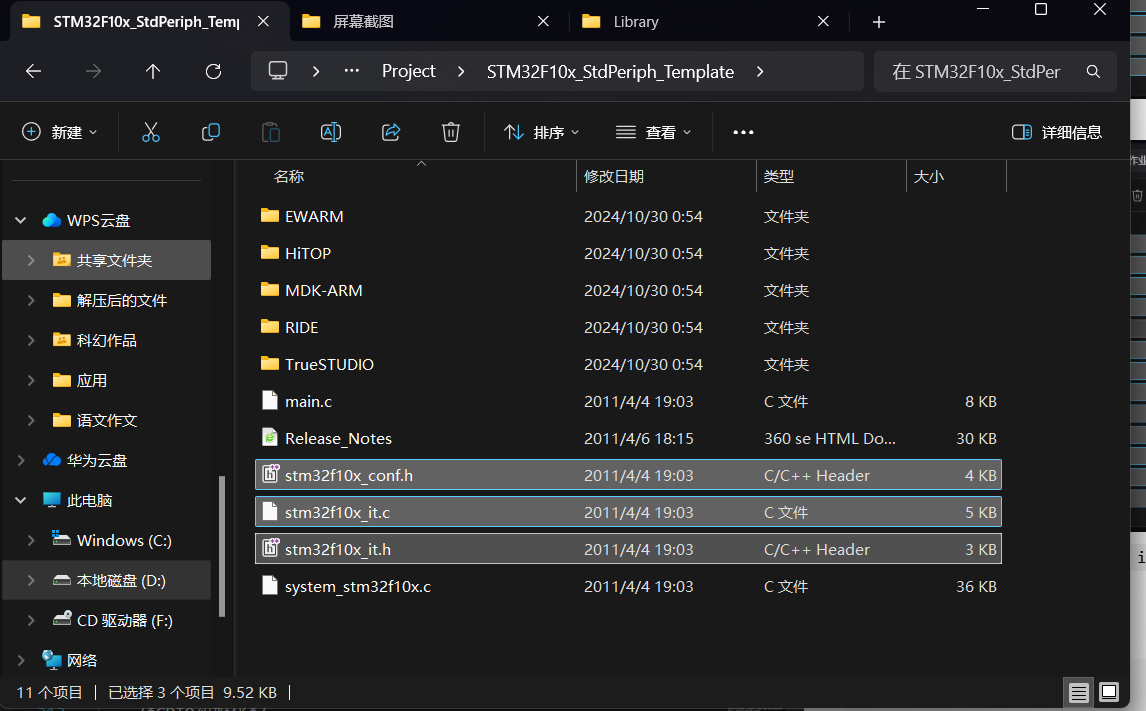Select the HiTOP folder

[628, 254]
